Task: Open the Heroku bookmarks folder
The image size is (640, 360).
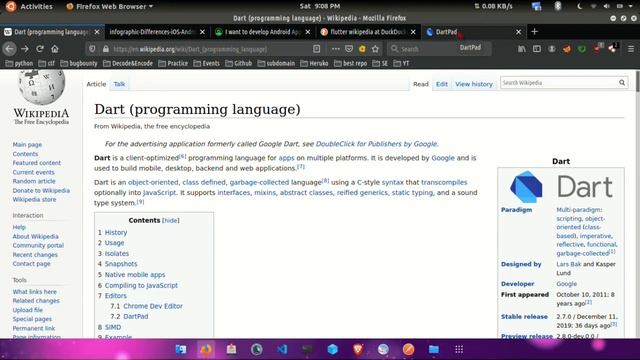Action: point(314,63)
